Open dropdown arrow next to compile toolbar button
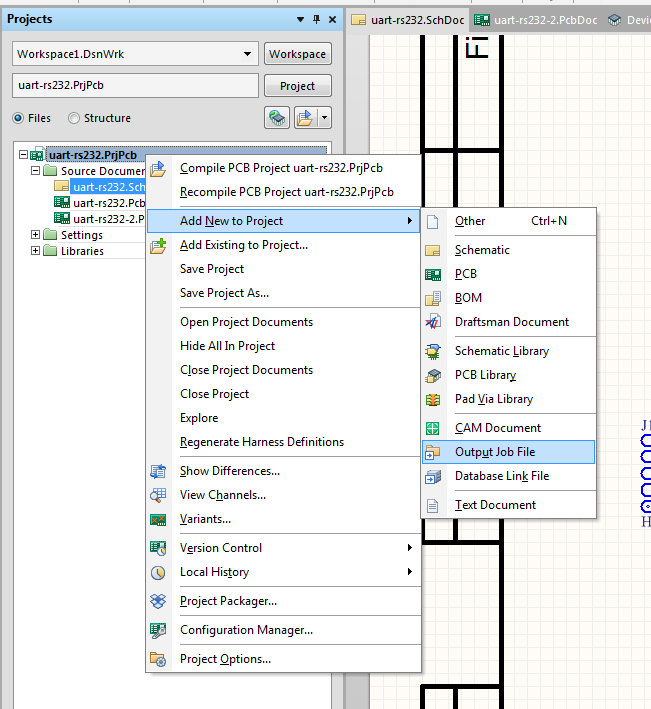This screenshot has height=709, width=651. [325, 118]
